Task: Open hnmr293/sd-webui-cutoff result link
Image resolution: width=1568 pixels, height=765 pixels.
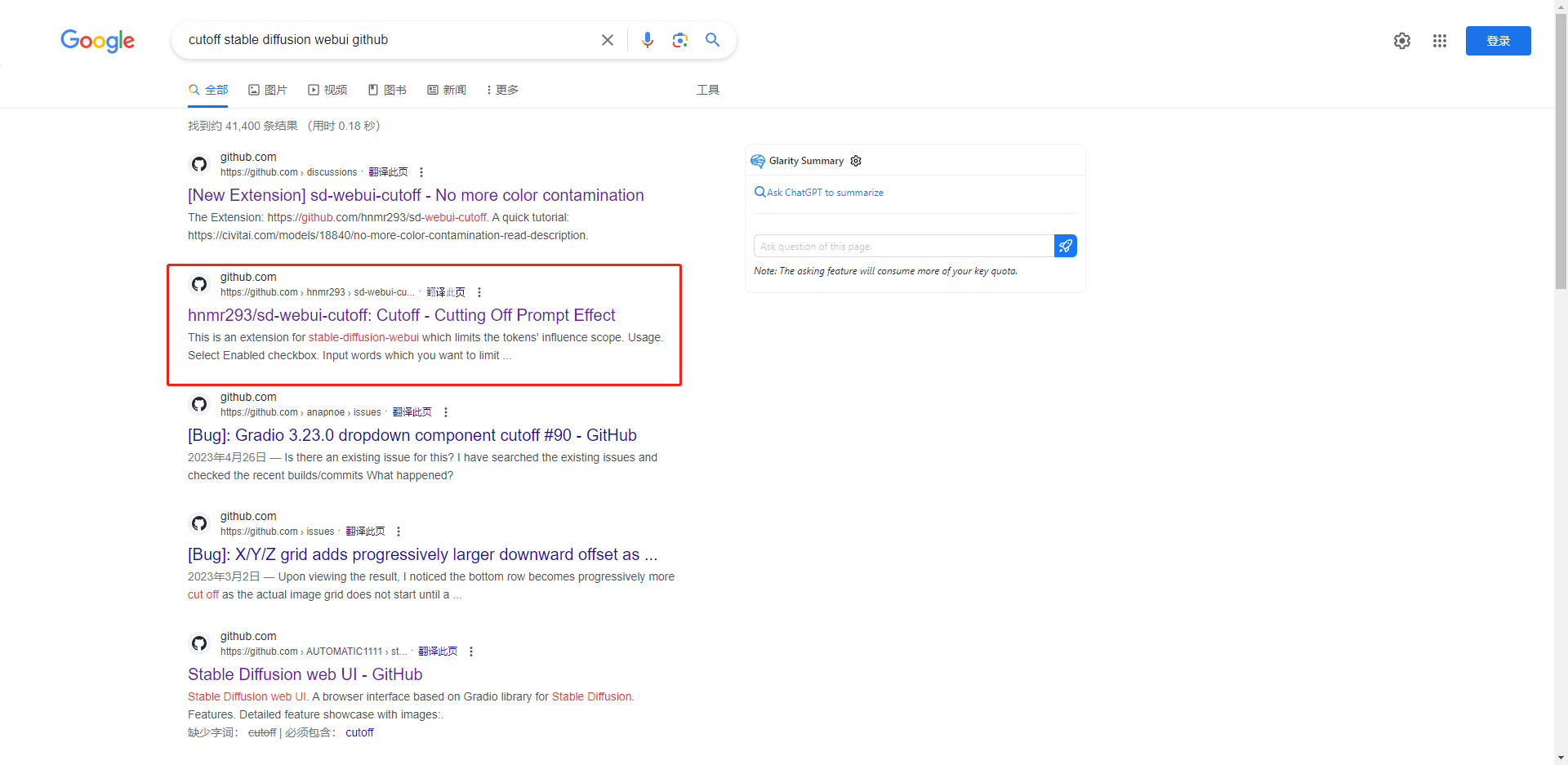Action: (x=401, y=315)
